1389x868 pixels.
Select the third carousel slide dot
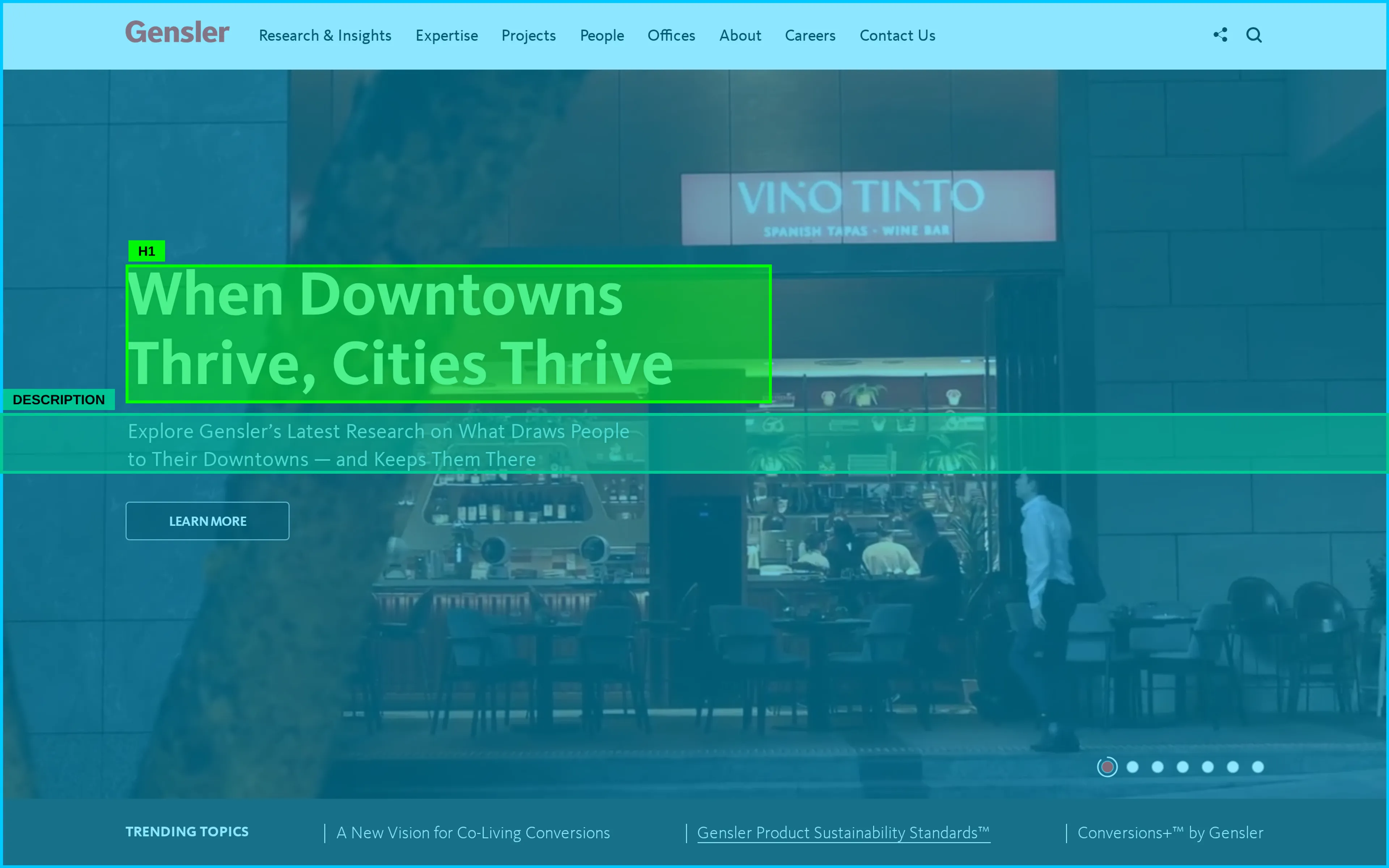tap(1158, 767)
